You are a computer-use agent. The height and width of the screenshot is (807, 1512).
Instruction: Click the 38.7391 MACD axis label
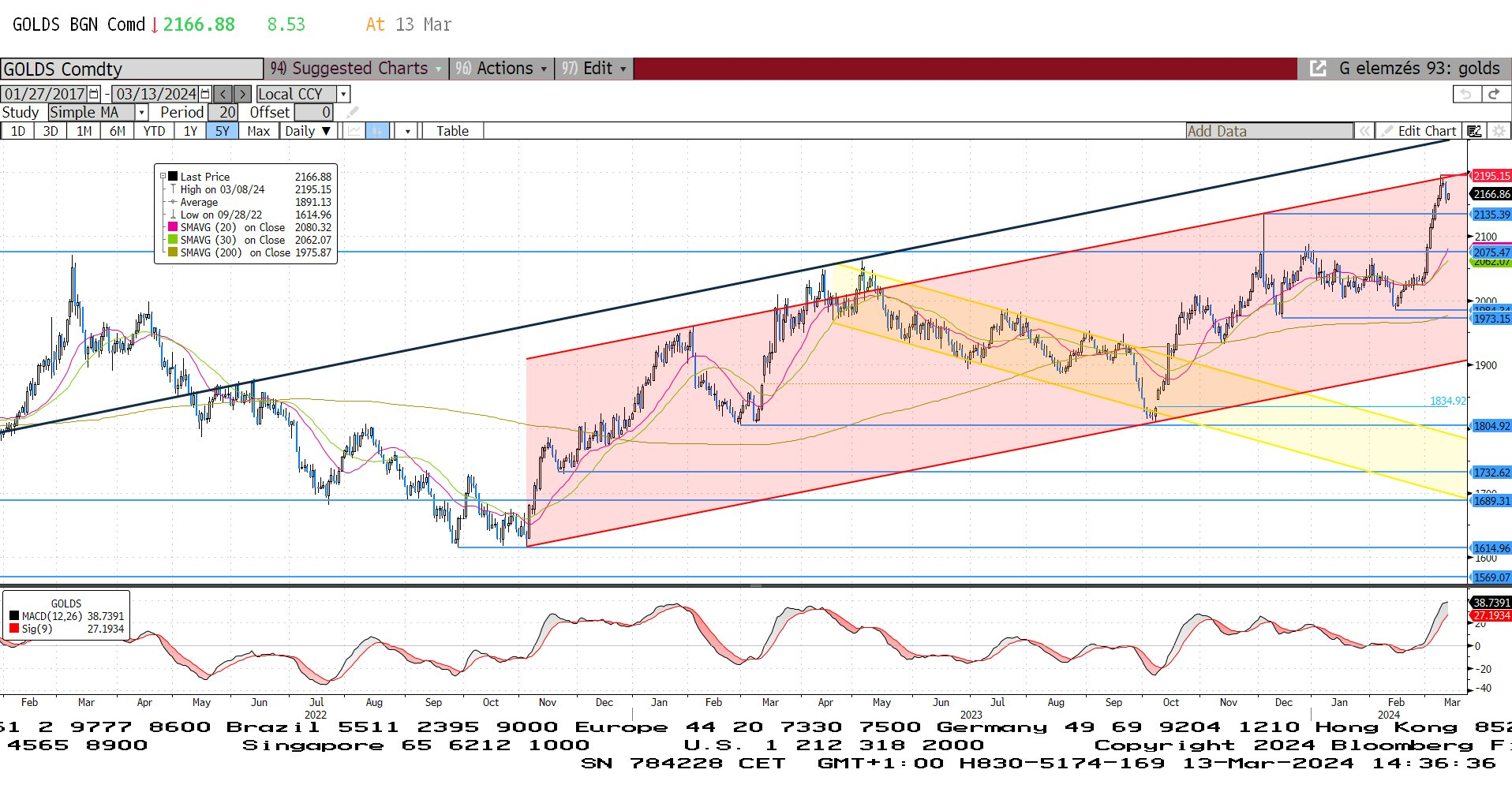(1491, 603)
